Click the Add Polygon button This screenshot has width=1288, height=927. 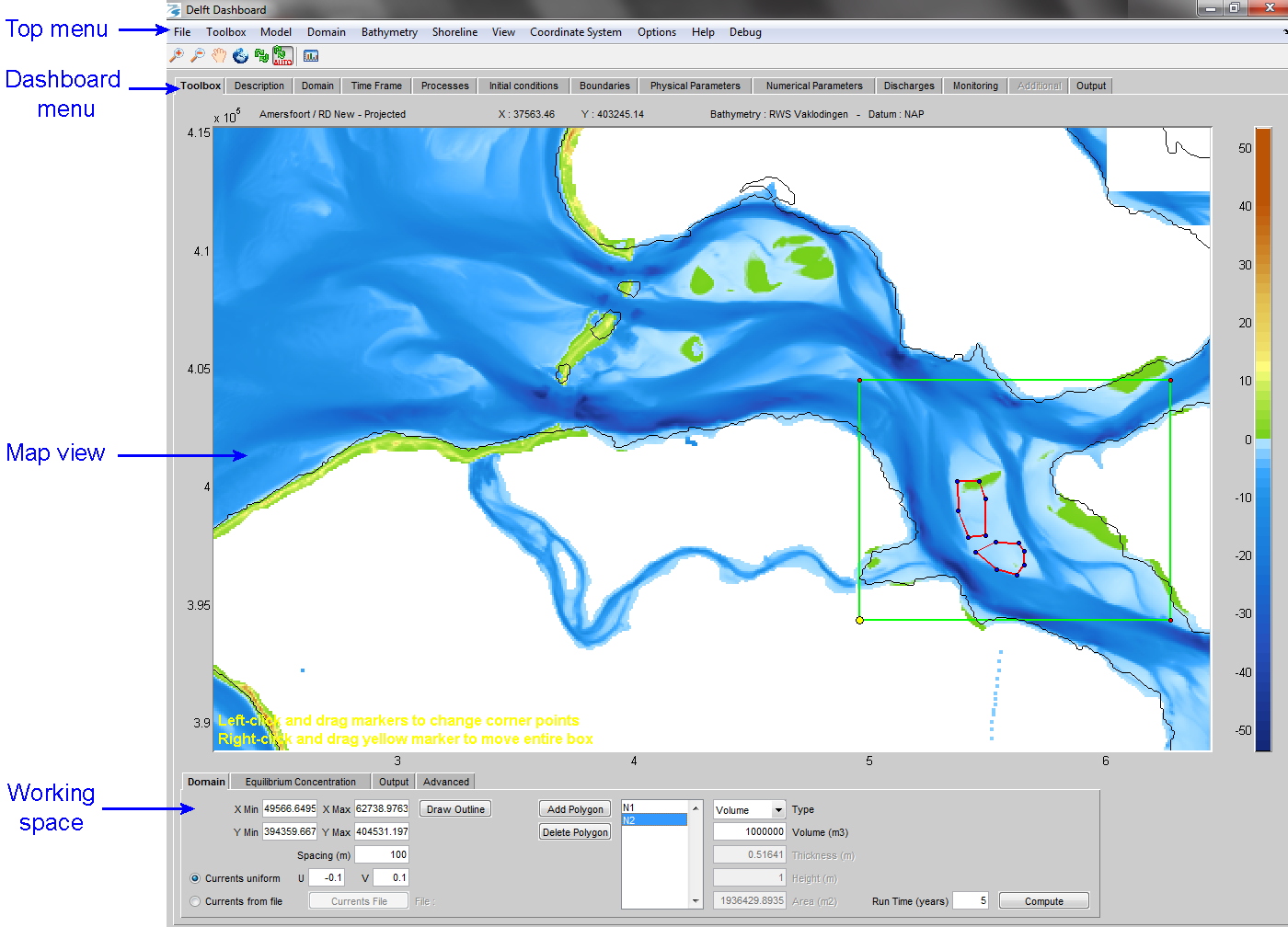pyautogui.click(x=575, y=809)
